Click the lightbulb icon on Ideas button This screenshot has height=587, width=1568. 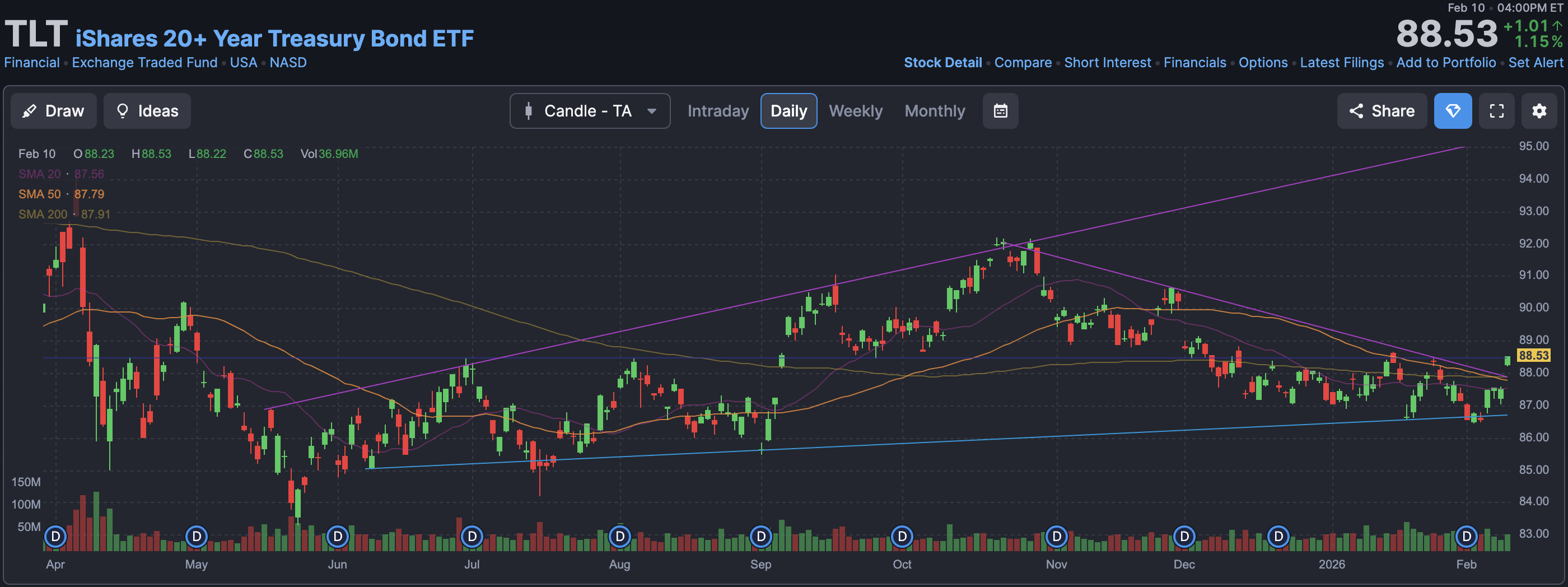(122, 111)
